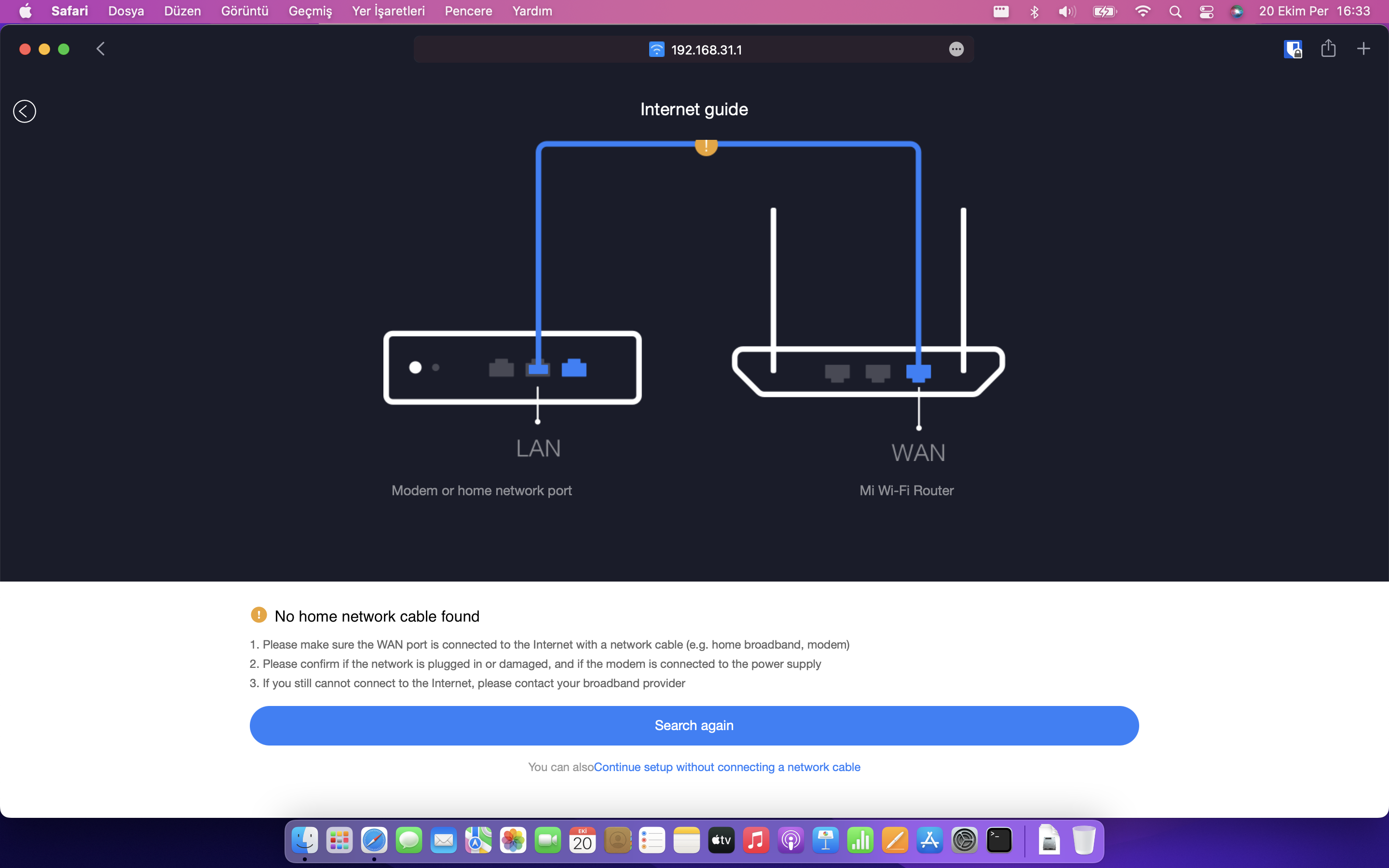
Task: Click the WAN label under the router diagram
Action: pyautogui.click(x=918, y=453)
